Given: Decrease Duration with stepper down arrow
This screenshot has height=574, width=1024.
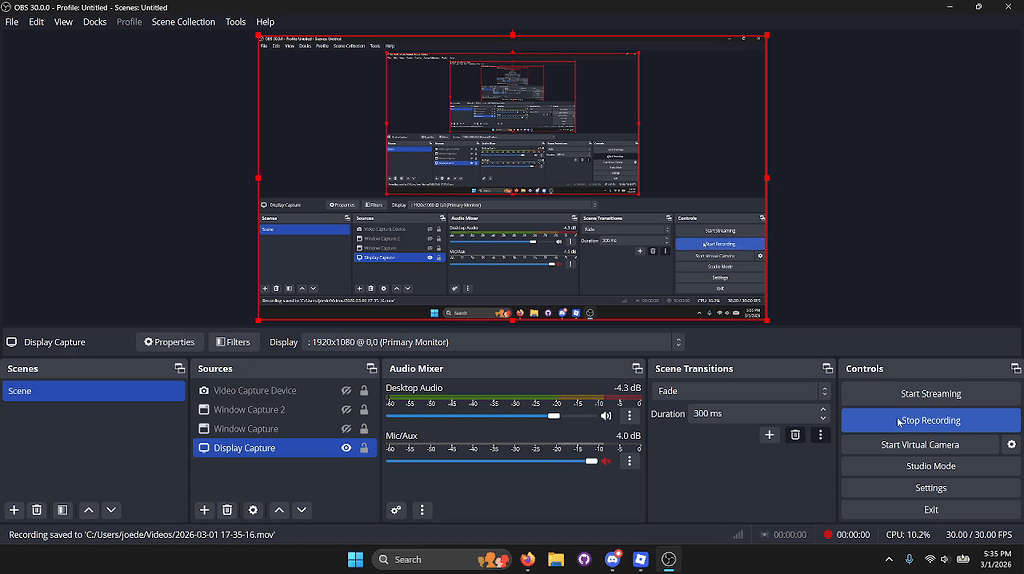Looking at the screenshot, I should tap(823, 418).
